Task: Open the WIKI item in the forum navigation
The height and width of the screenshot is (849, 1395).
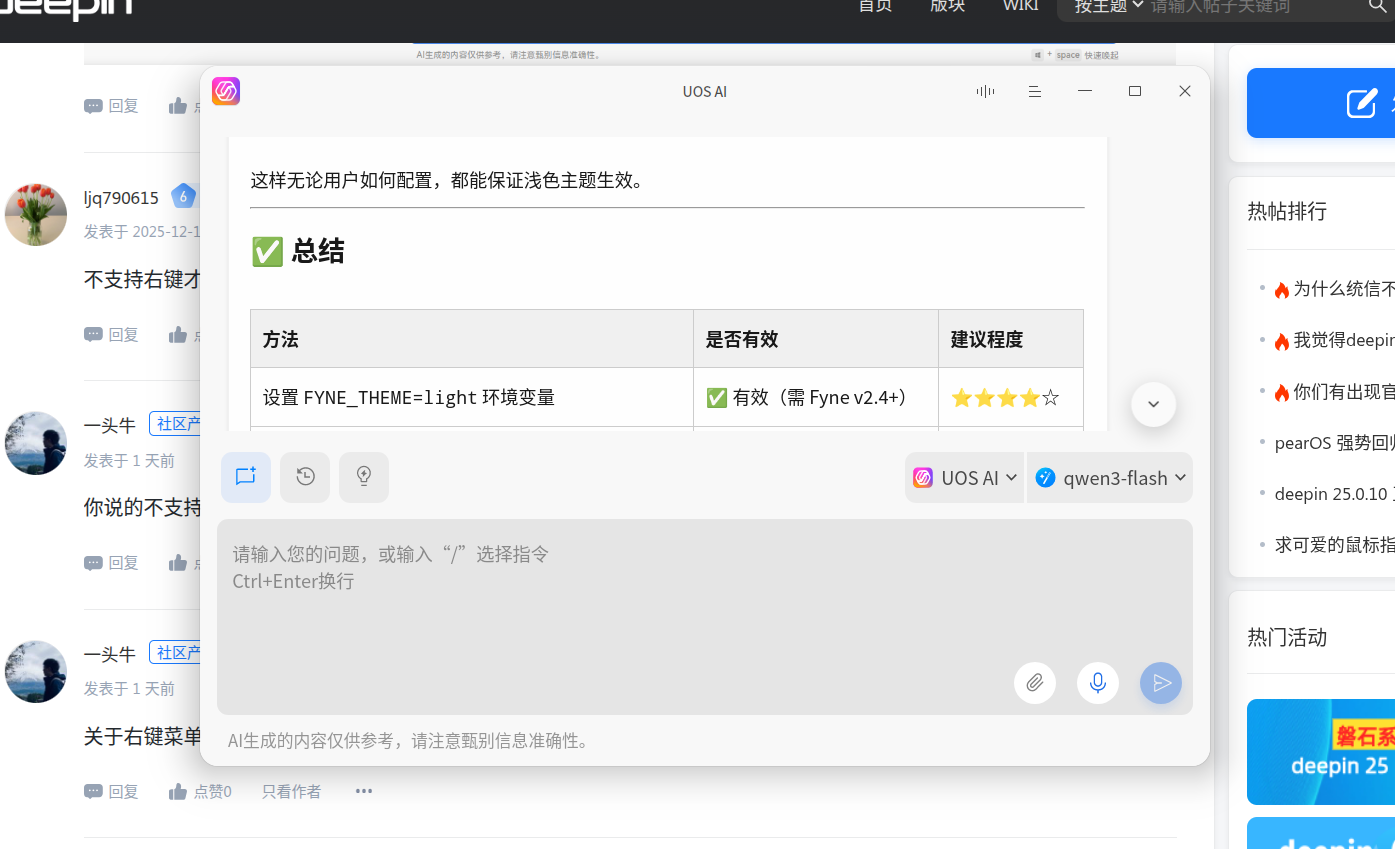Action: click(1020, 6)
